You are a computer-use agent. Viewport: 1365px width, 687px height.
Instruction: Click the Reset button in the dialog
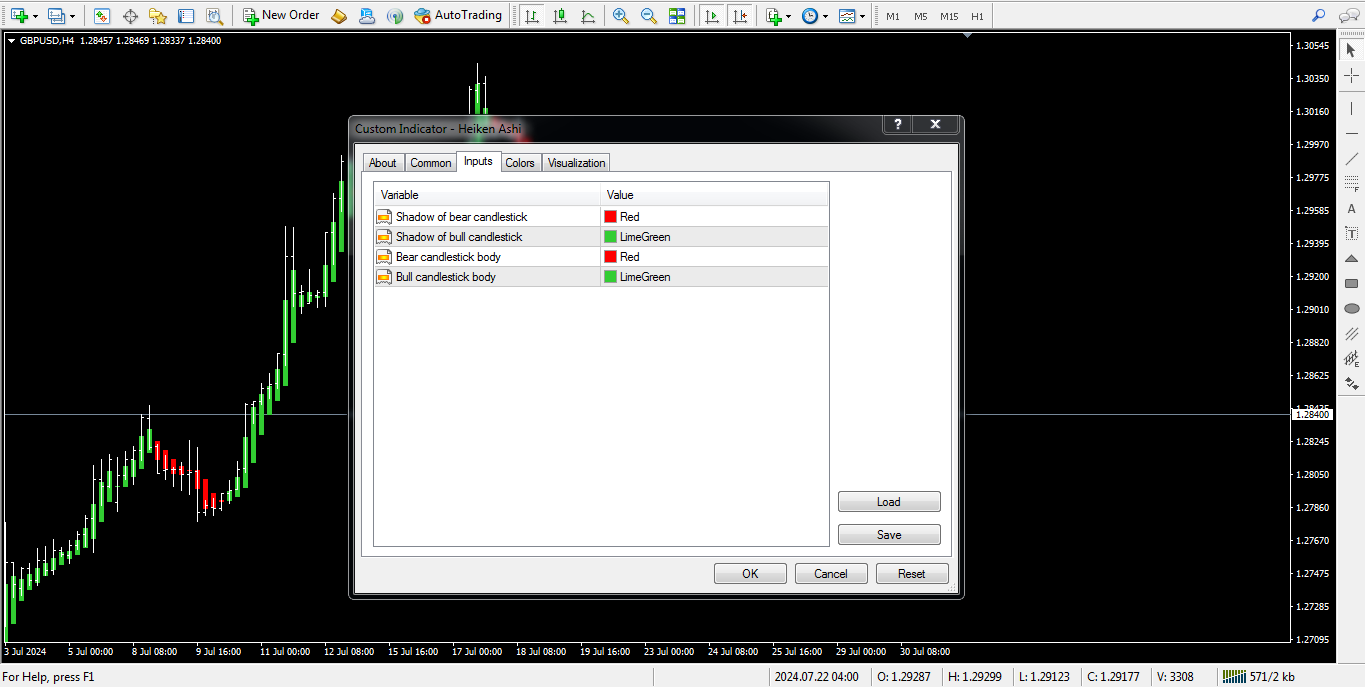(911, 574)
